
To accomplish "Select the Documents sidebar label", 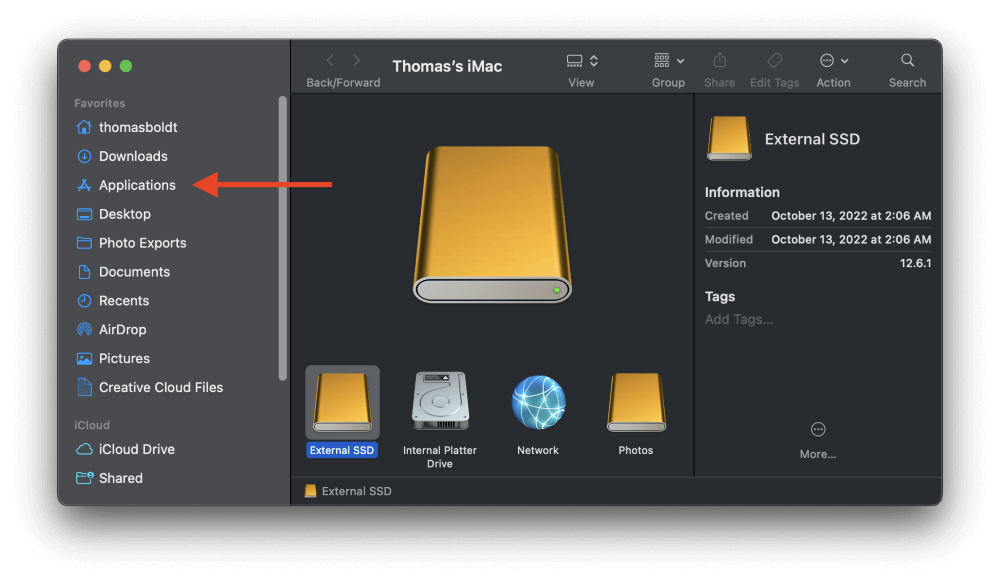I will (135, 272).
